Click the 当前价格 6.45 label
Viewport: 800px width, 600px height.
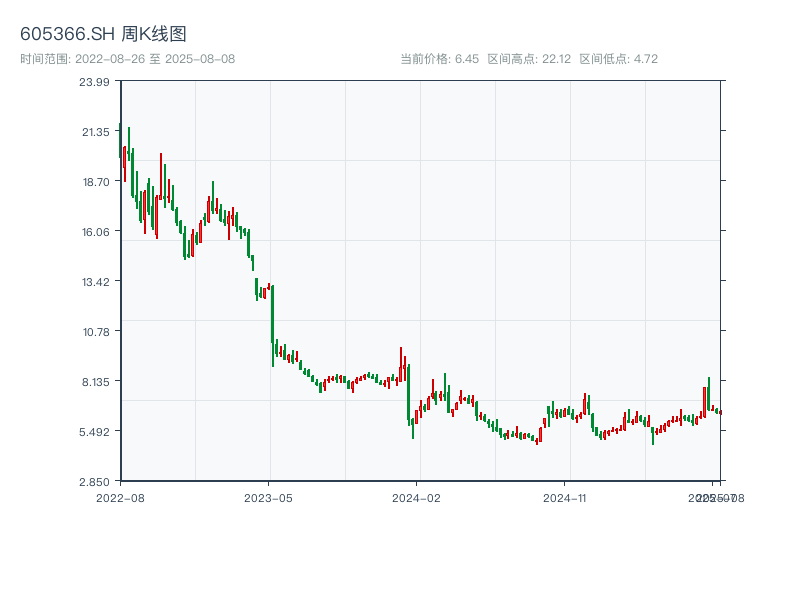pyautogui.click(x=440, y=59)
